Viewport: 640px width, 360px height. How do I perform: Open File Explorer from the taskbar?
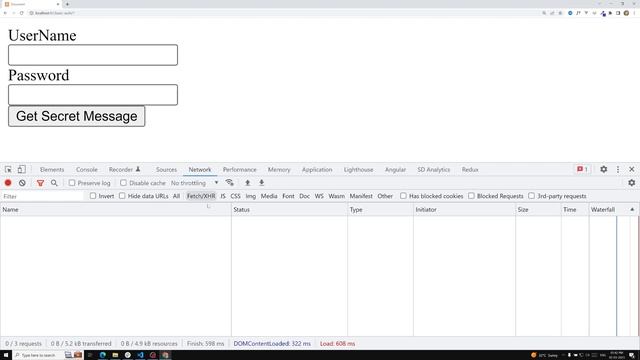[115, 355]
